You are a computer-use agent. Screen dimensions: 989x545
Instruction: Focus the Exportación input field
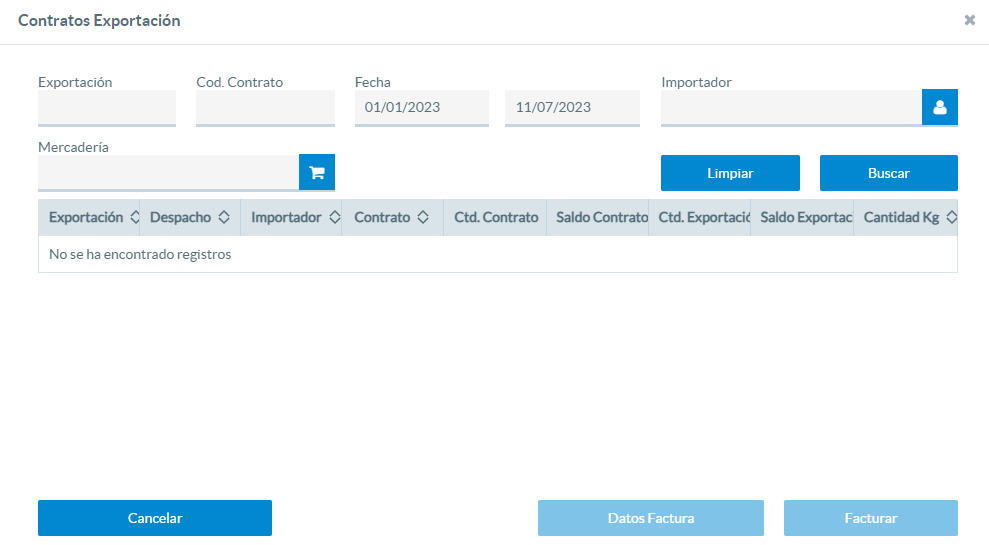107,107
